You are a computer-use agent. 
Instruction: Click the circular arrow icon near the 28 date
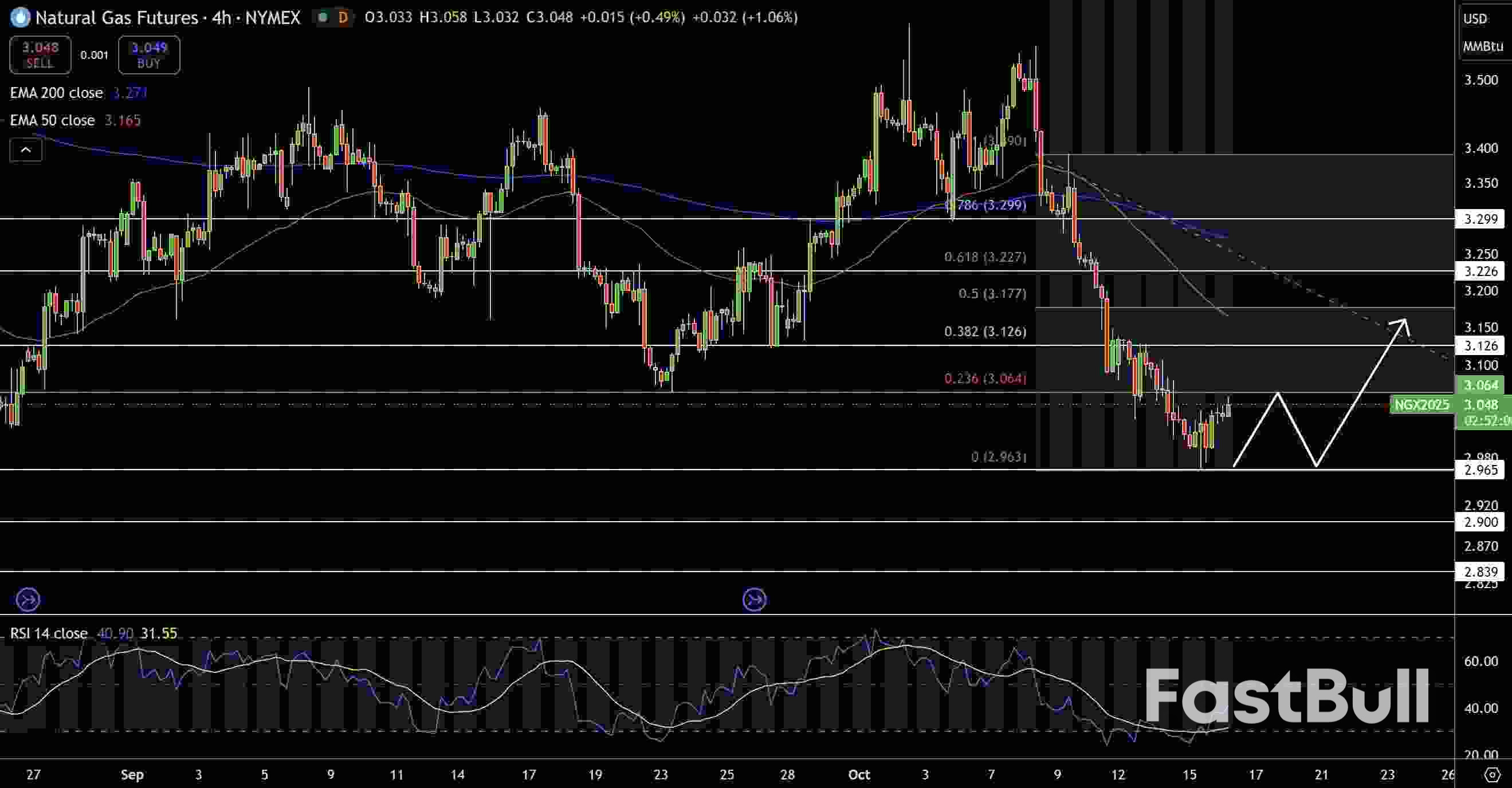coord(754,599)
